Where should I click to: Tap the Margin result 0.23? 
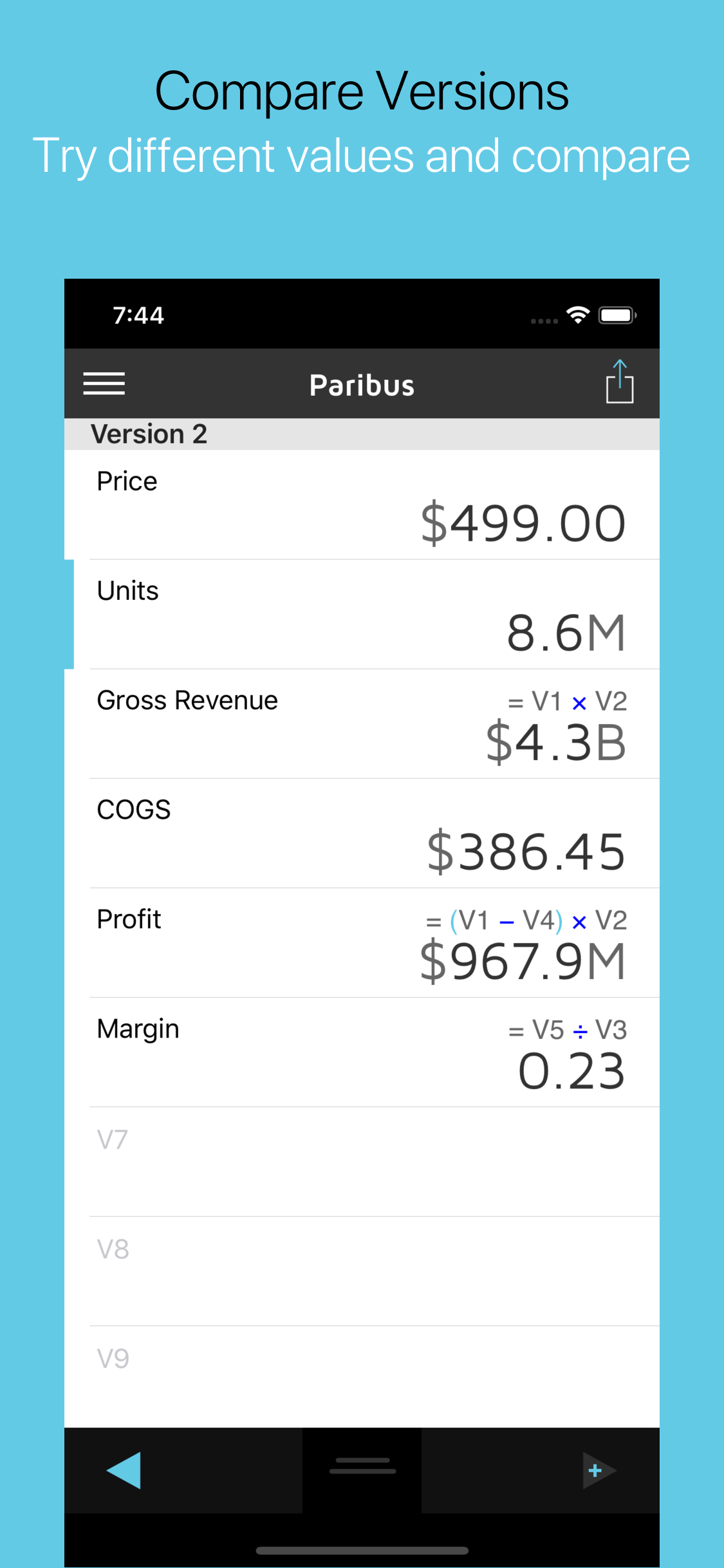point(571,1072)
